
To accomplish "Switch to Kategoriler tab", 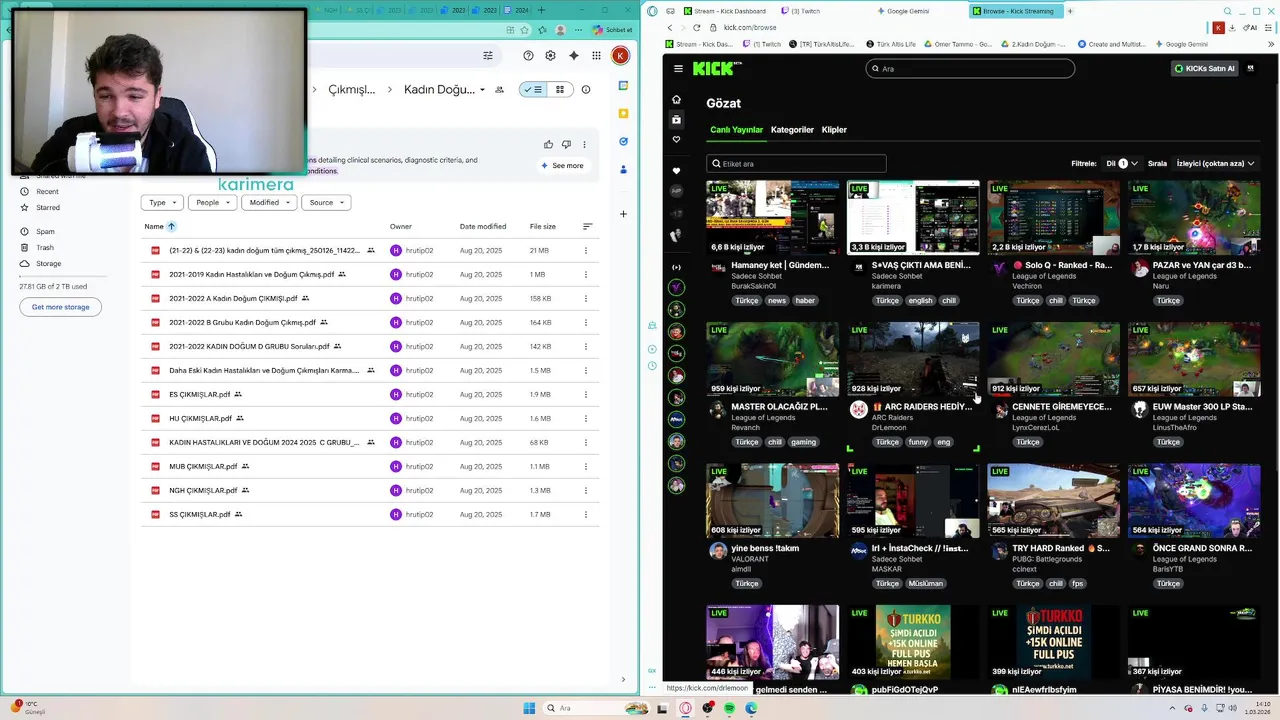I will (792, 130).
